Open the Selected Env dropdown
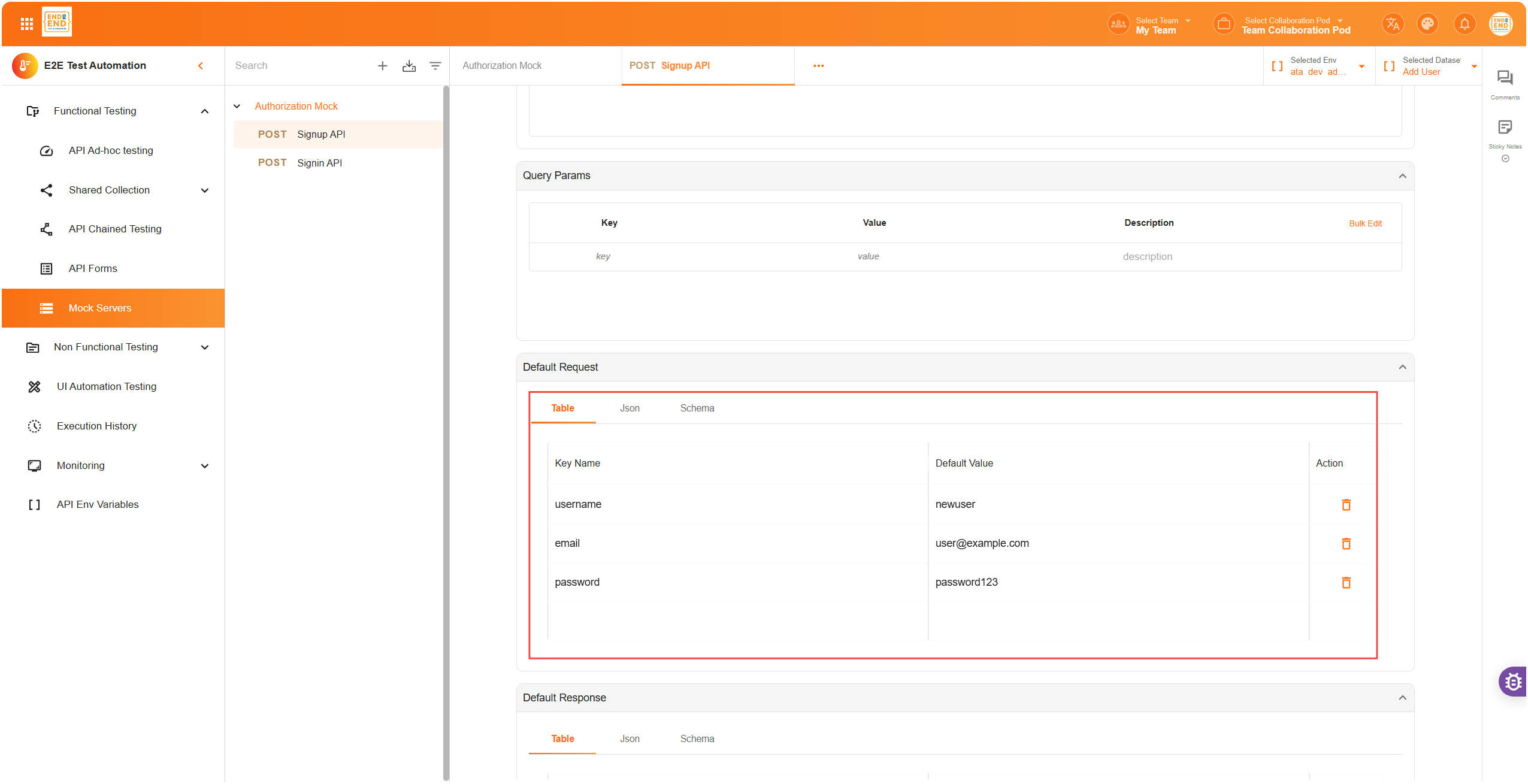The image size is (1528, 784). [x=1361, y=66]
